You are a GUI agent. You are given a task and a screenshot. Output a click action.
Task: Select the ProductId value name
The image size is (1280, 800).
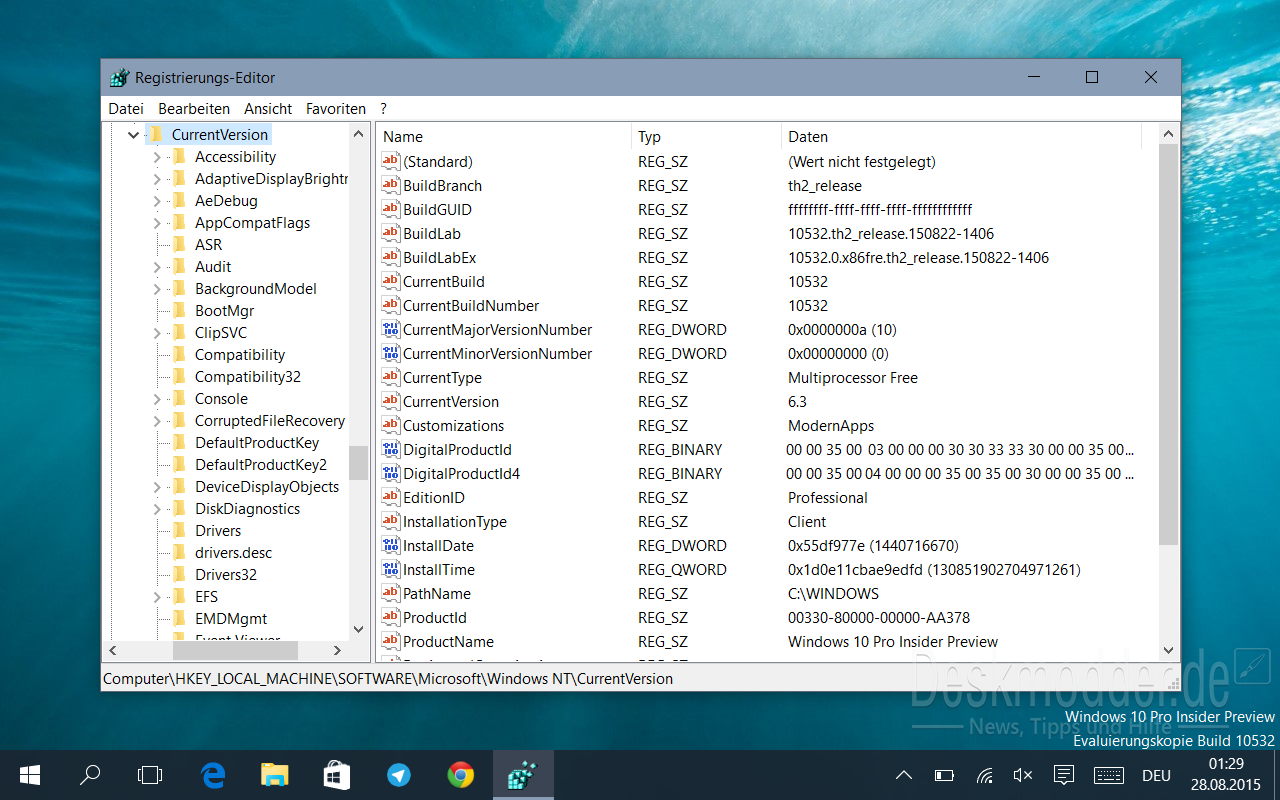[435, 617]
